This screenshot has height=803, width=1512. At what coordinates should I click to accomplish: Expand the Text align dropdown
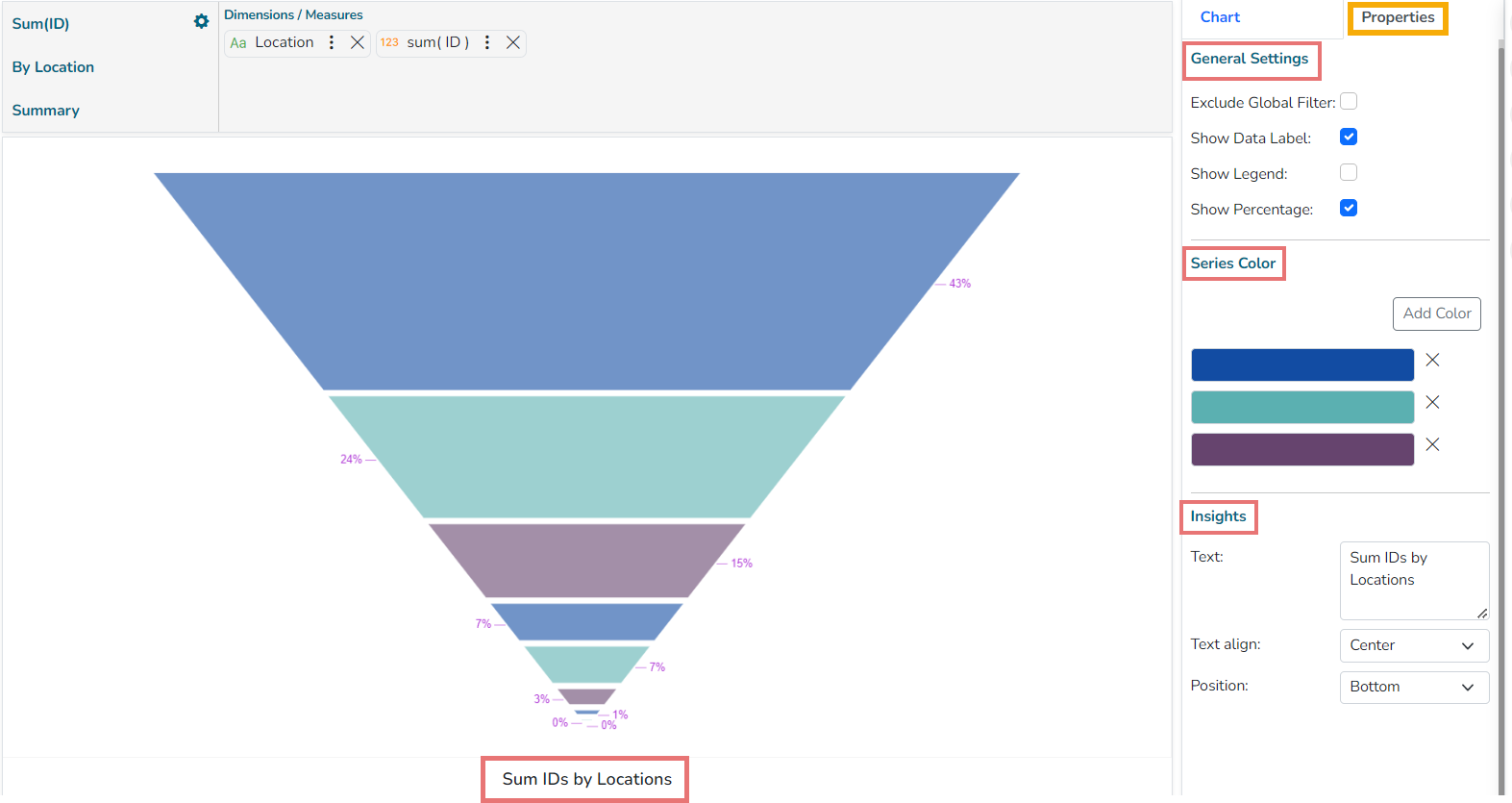1414,645
